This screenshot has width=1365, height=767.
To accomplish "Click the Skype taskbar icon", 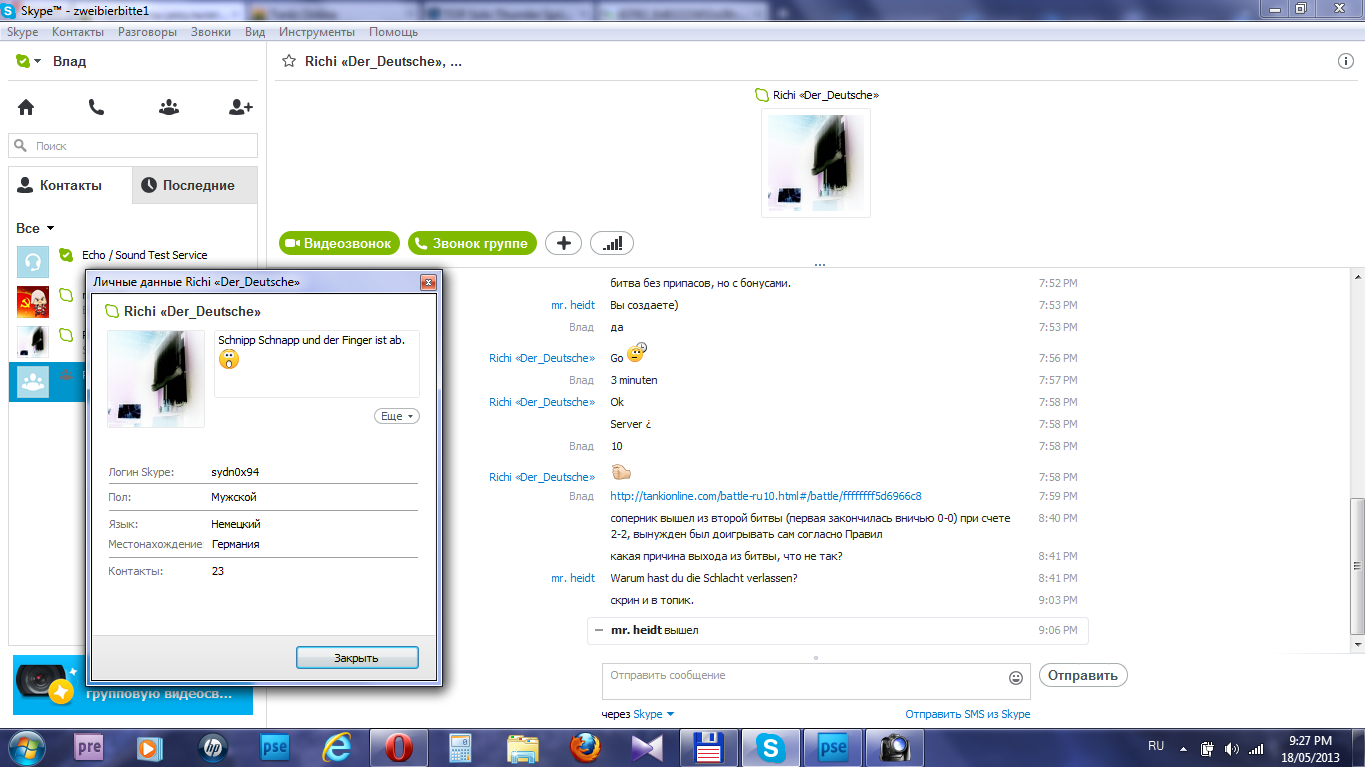I will [x=771, y=747].
